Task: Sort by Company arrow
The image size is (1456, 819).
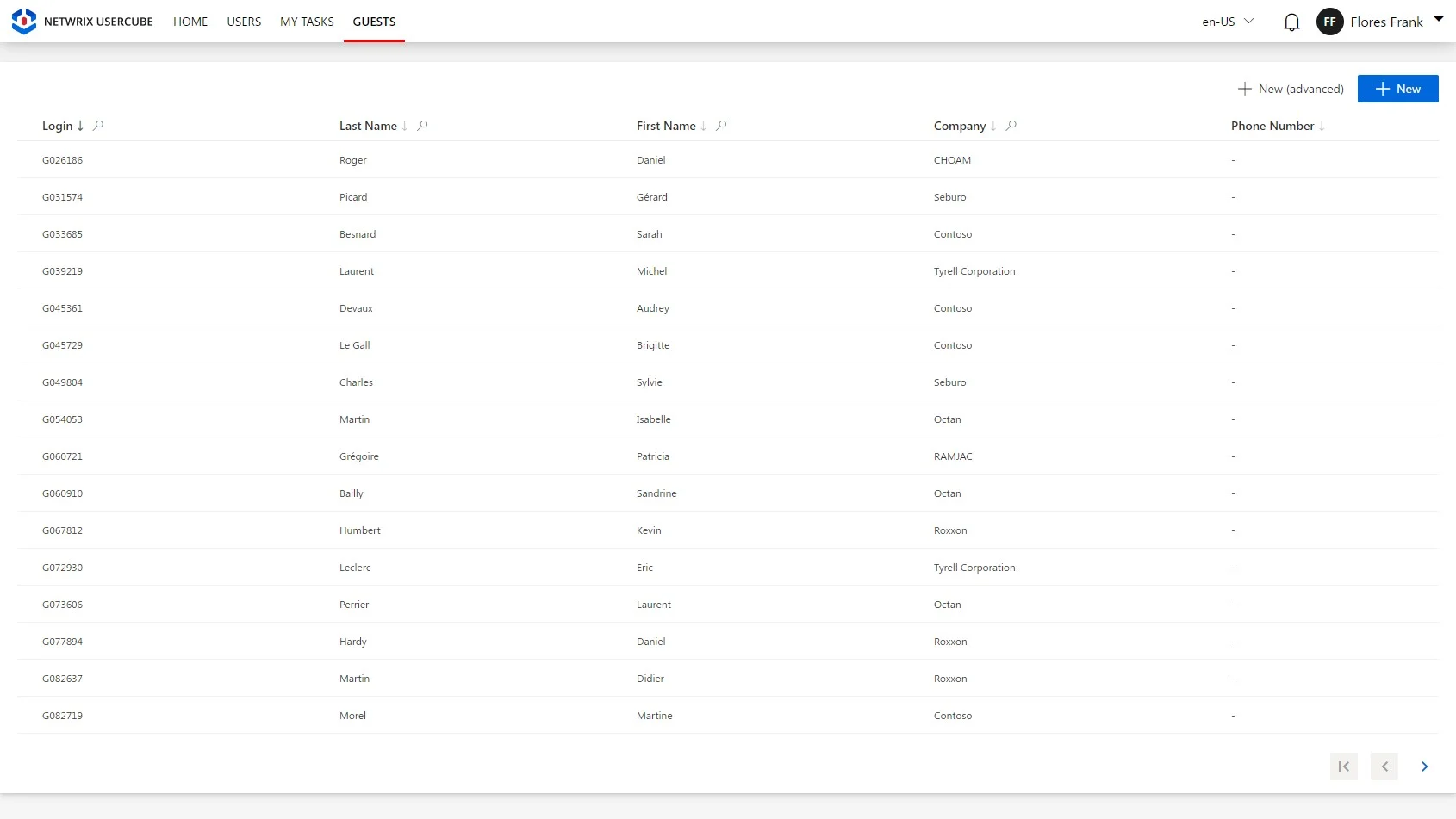Action: [993, 126]
